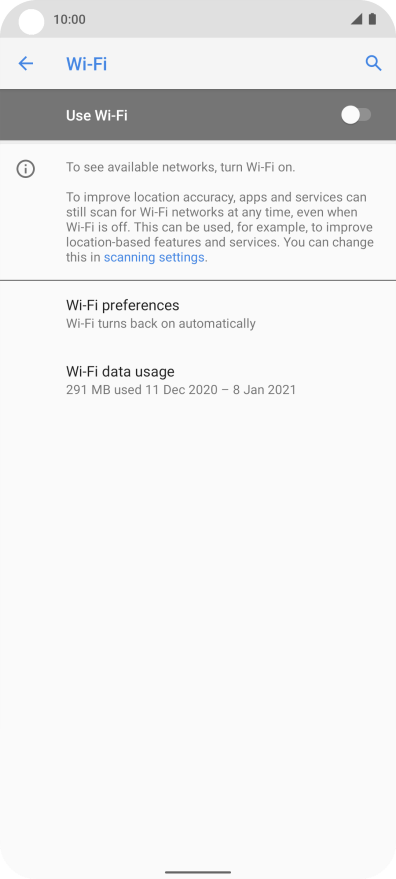Open Wi-Fi data usage
Image resolution: width=396 pixels, height=879 pixels.
(198, 380)
